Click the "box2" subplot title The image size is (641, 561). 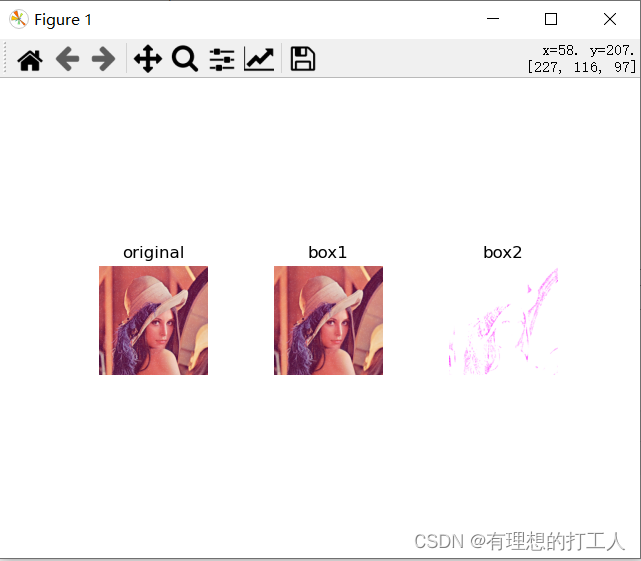click(502, 252)
